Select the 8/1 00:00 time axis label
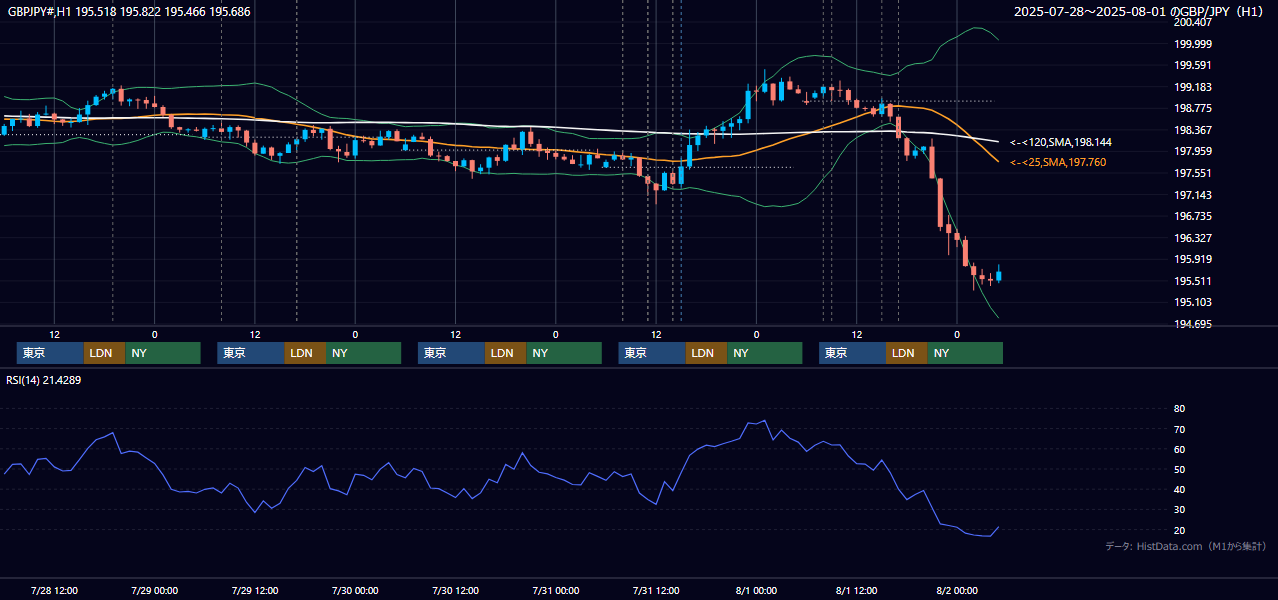Image resolution: width=1278 pixels, height=600 pixels. (756, 591)
